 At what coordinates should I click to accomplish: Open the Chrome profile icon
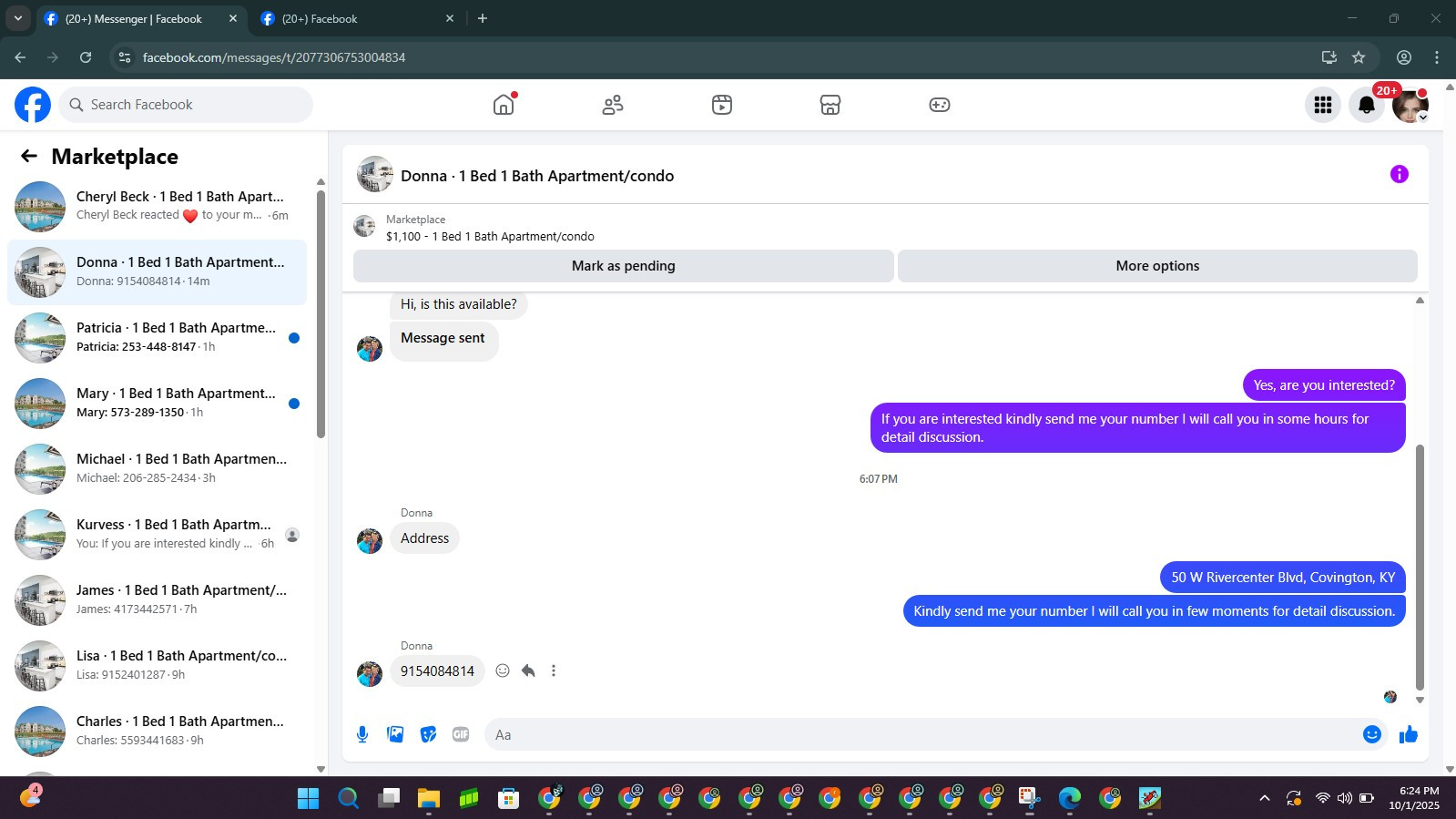point(1404,57)
